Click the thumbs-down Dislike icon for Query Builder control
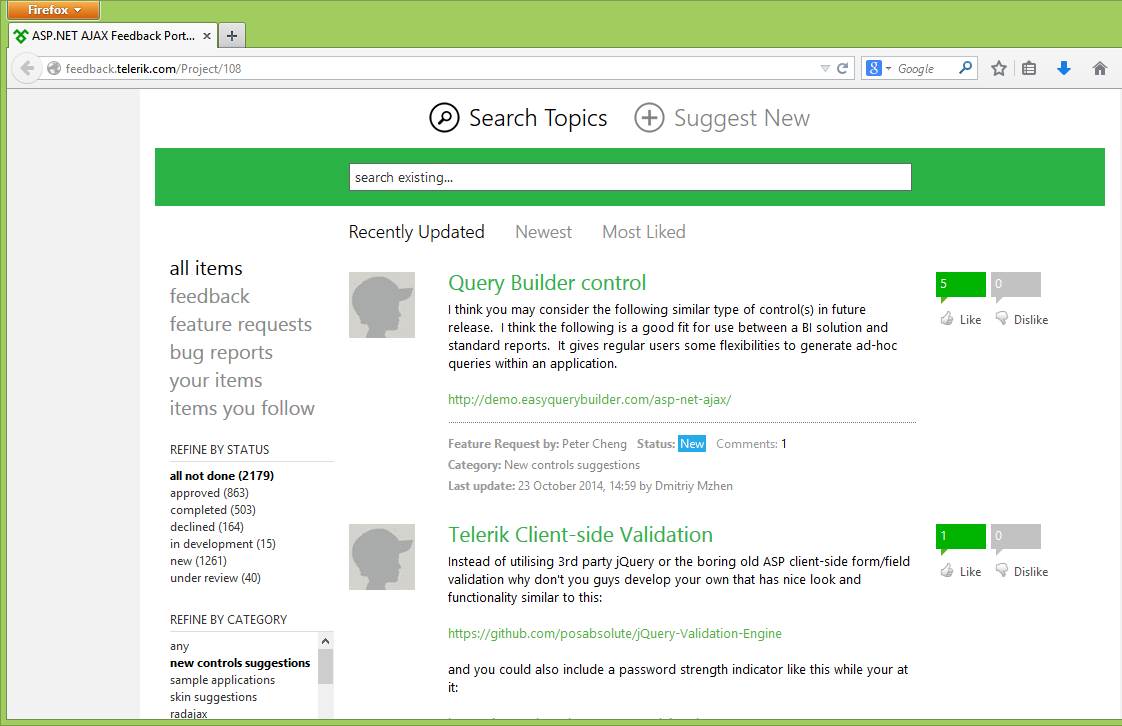Screen dimensions: 1122x726 [x=1002, y=319]
